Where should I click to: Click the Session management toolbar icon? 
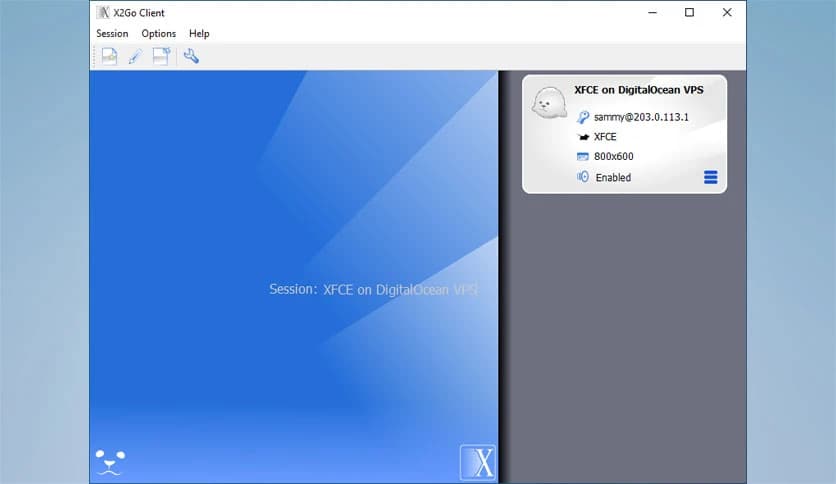point(161,56)
